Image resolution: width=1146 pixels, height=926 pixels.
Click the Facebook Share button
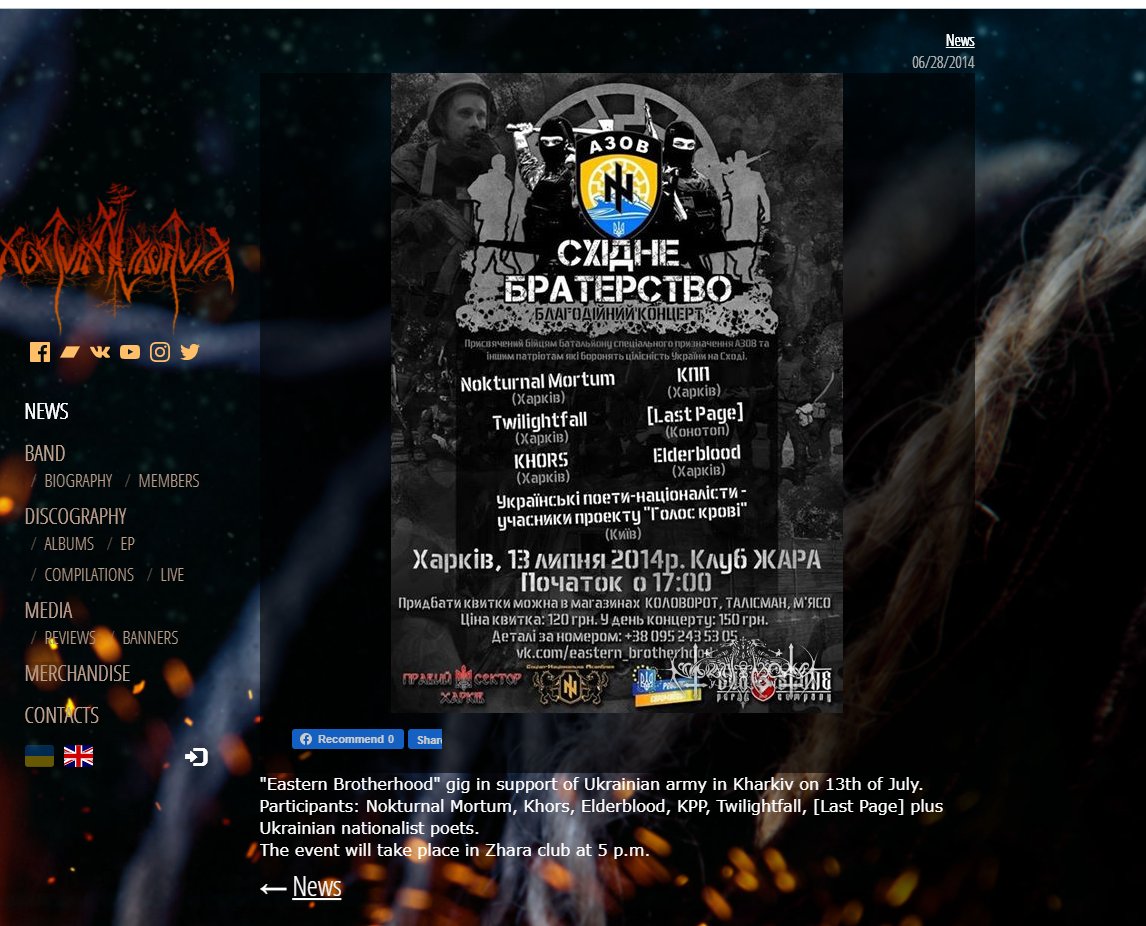click(425, 739)
